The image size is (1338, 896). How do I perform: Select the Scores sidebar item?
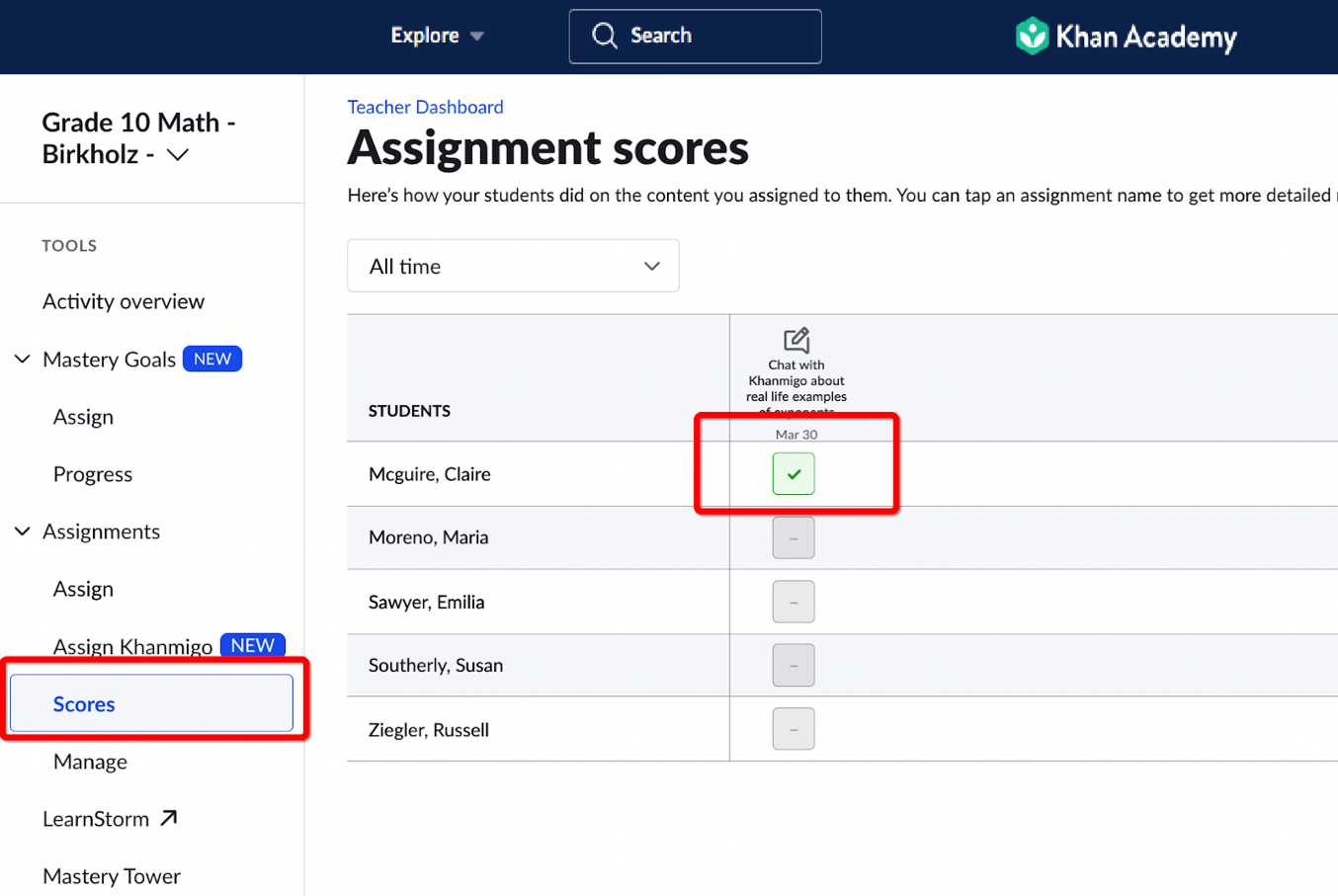point(151,703)
